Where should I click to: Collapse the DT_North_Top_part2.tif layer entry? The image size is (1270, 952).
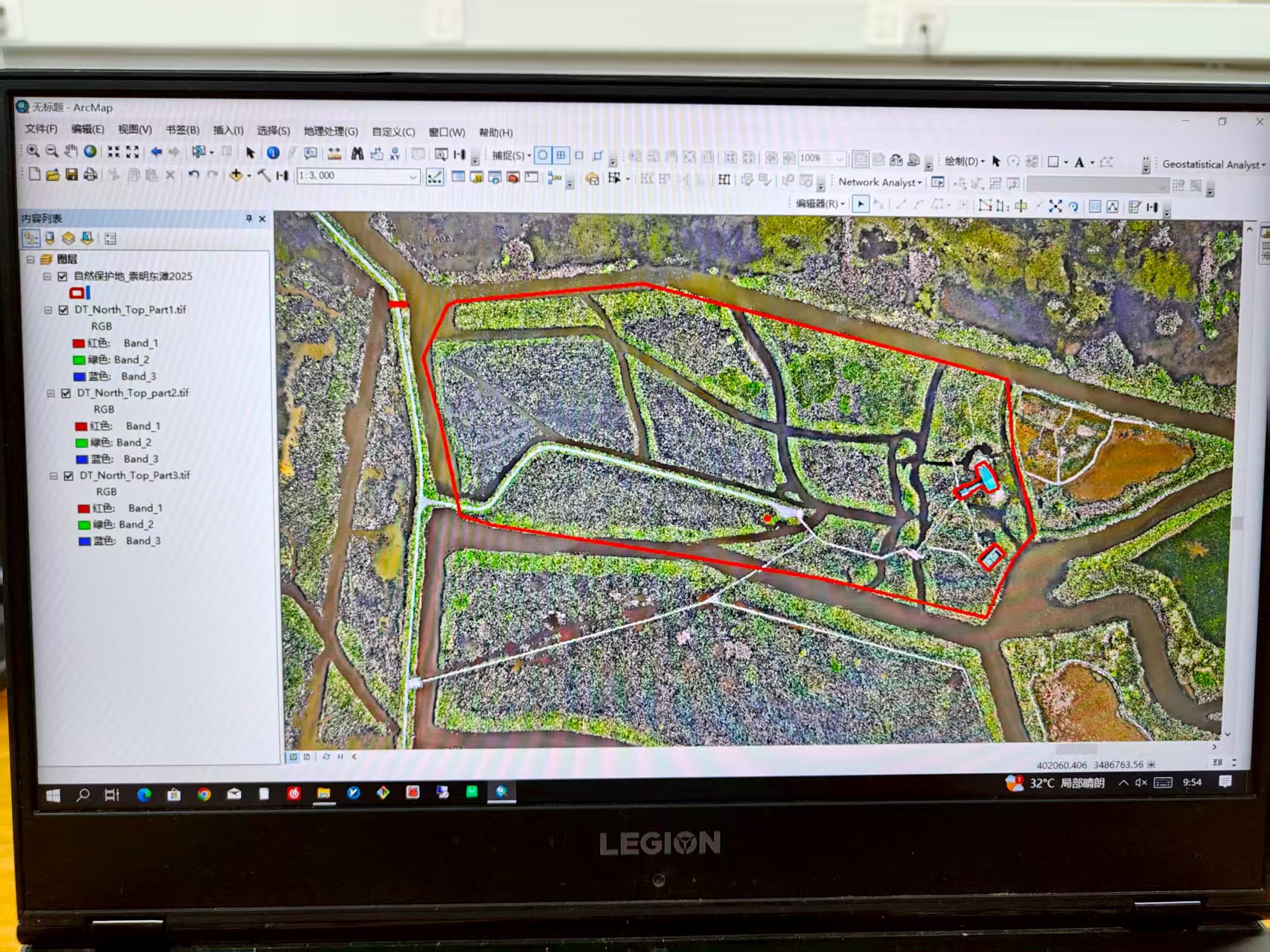[51, 393]
